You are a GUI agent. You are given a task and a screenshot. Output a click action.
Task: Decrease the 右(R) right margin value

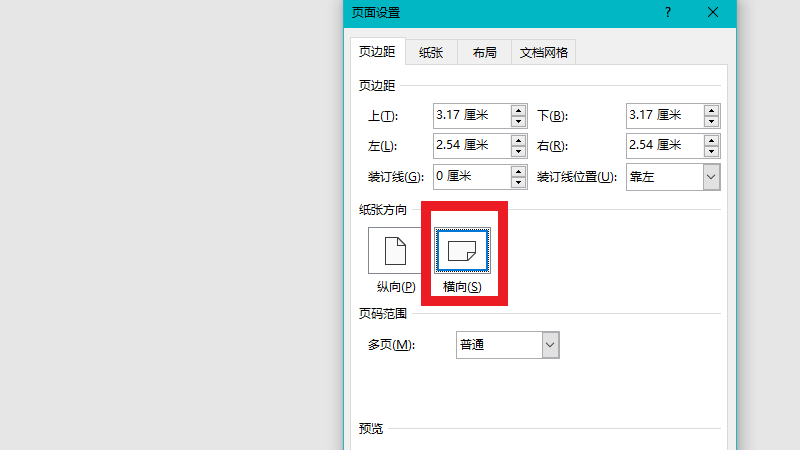tap(711, 152)
